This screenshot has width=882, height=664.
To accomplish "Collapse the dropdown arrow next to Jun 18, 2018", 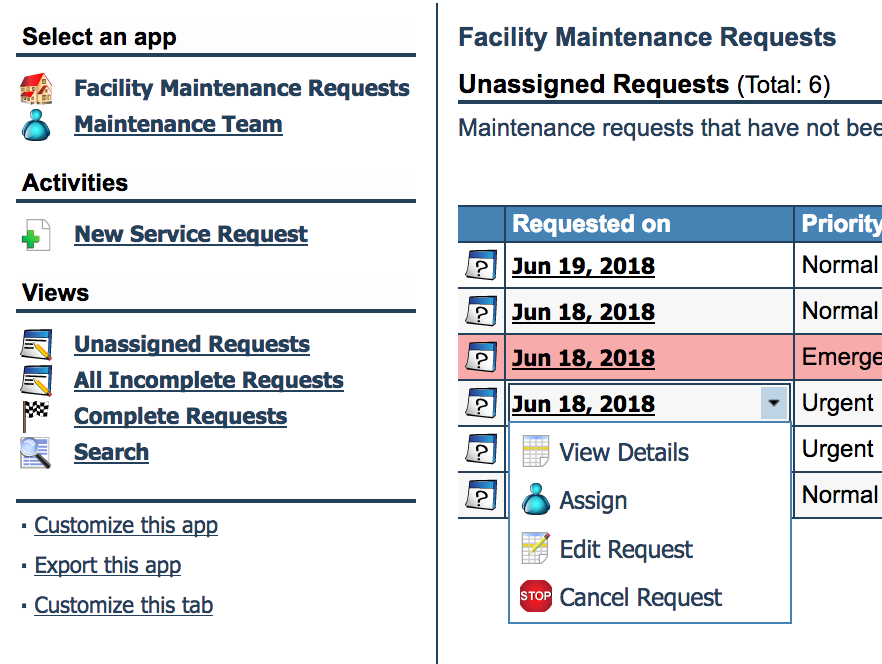I will coord(772,404).
